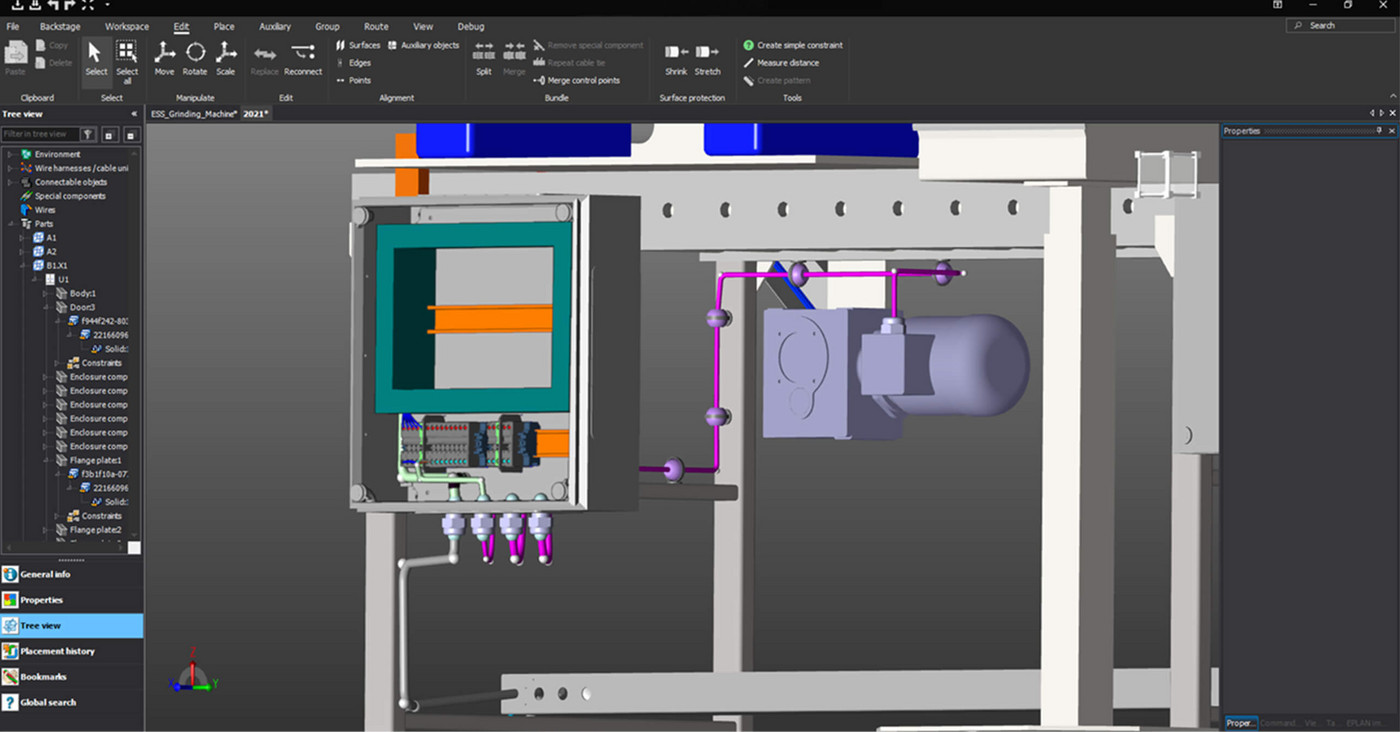Switch to the Place ribbon tab
Image resolution: width=1400 pixels, height=732 pixels.
pos(224,26)
